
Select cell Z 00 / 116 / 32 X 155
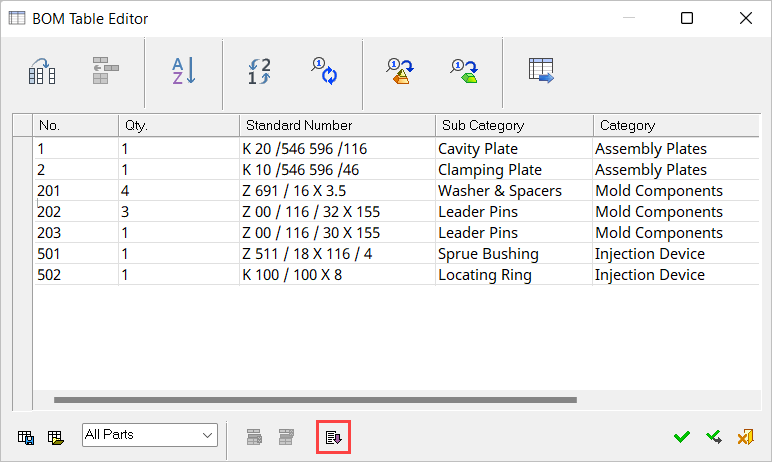337,212
